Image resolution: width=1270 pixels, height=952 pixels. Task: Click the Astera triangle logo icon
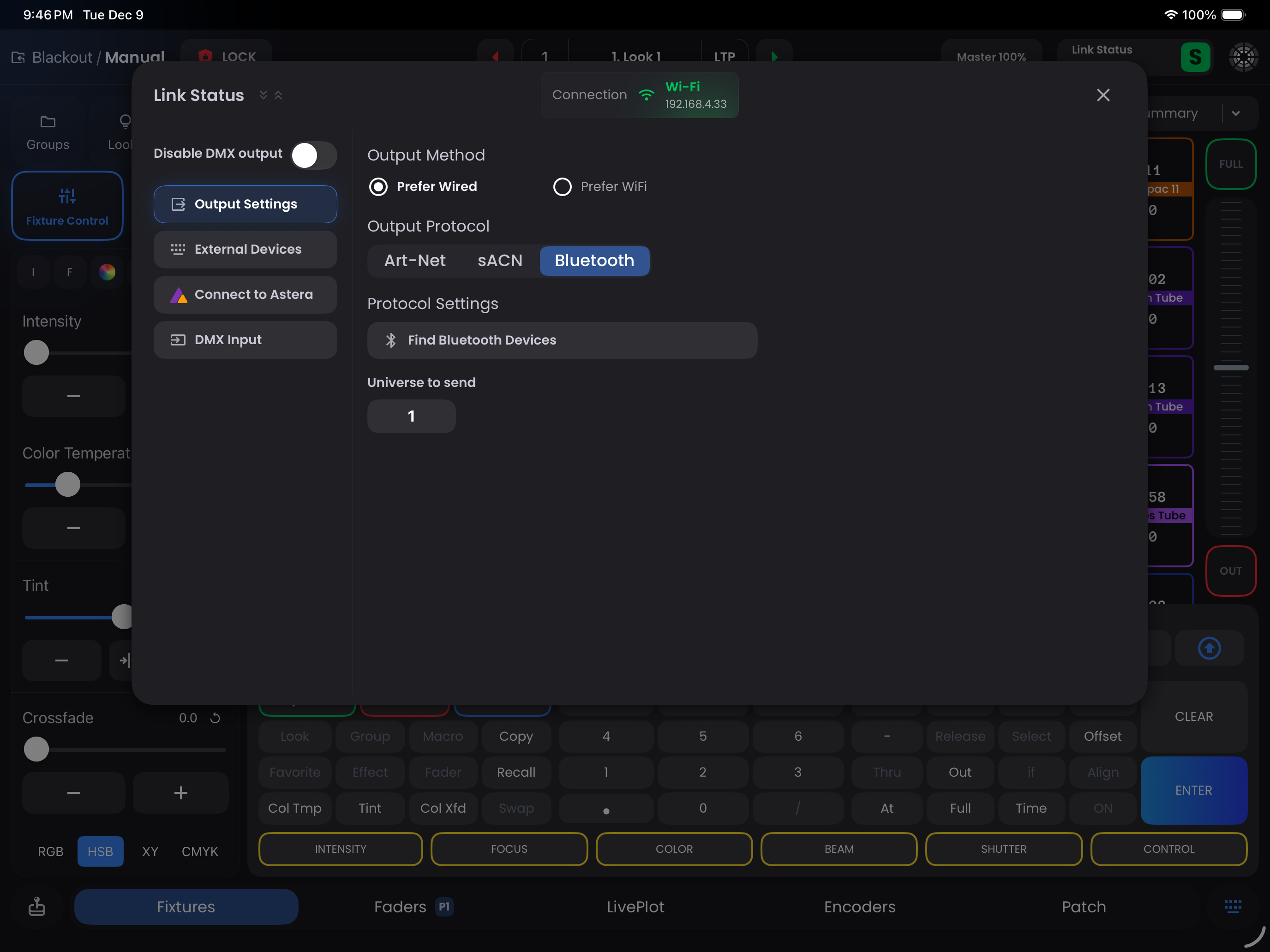[179, 295]
